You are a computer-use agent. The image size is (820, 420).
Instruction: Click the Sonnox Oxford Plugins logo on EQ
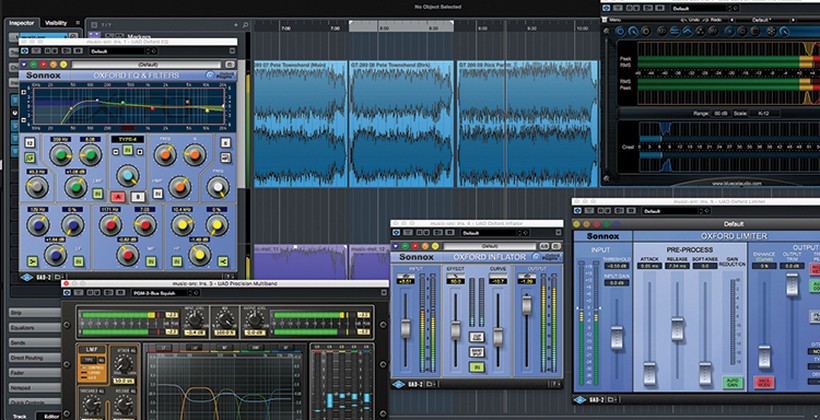[221, 75]
